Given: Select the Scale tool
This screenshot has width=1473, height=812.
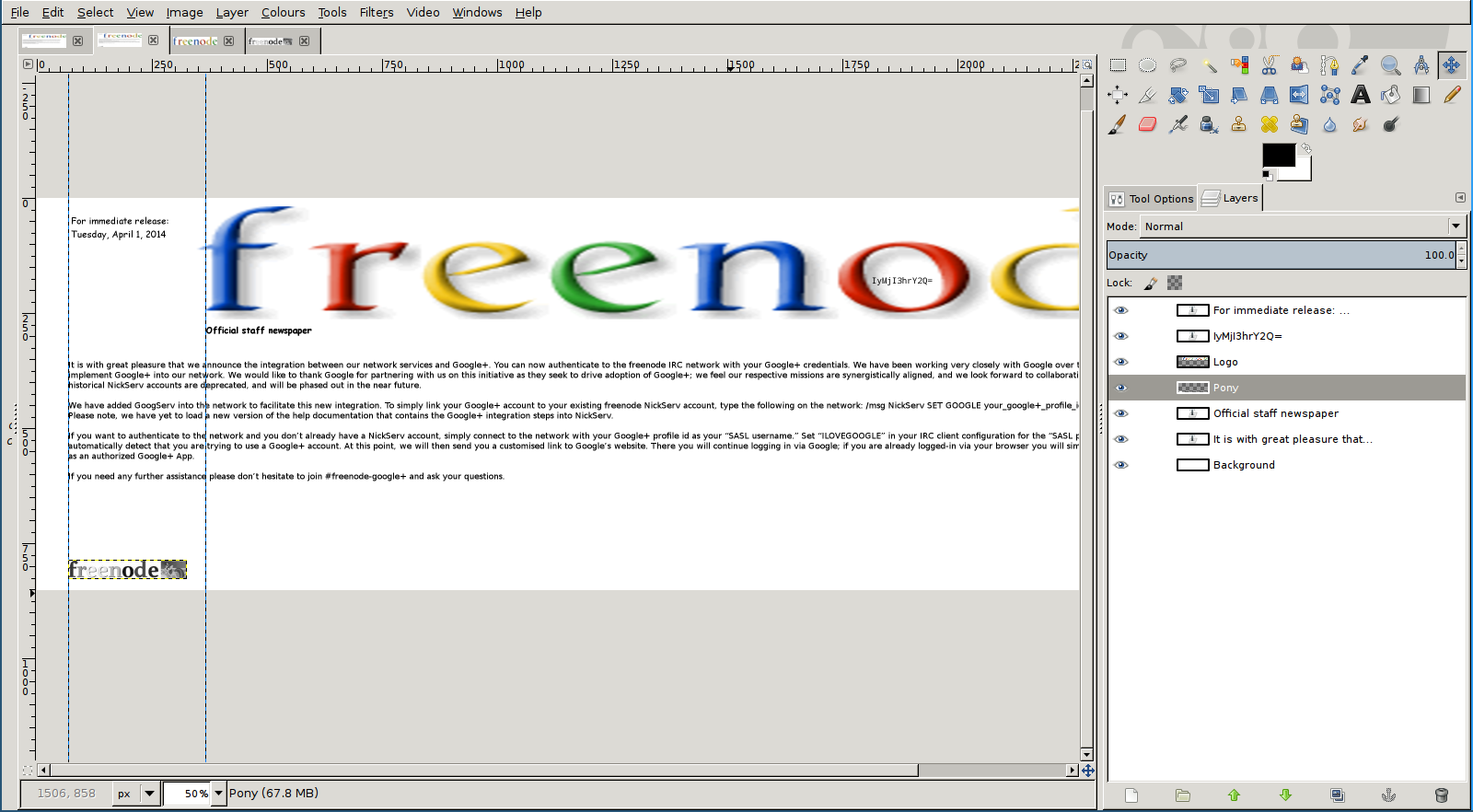Looking at the screenshot, I should point(1209,95).
